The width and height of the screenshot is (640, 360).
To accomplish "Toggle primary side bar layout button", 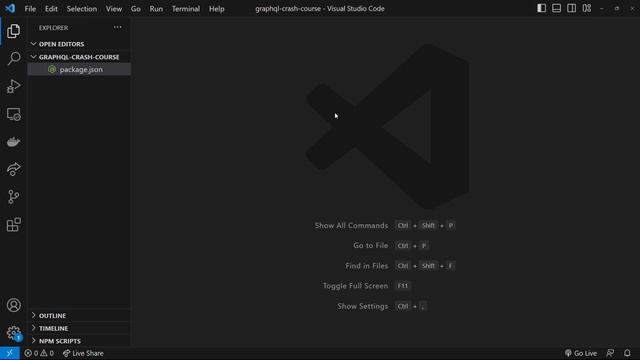I will (541, 8).
